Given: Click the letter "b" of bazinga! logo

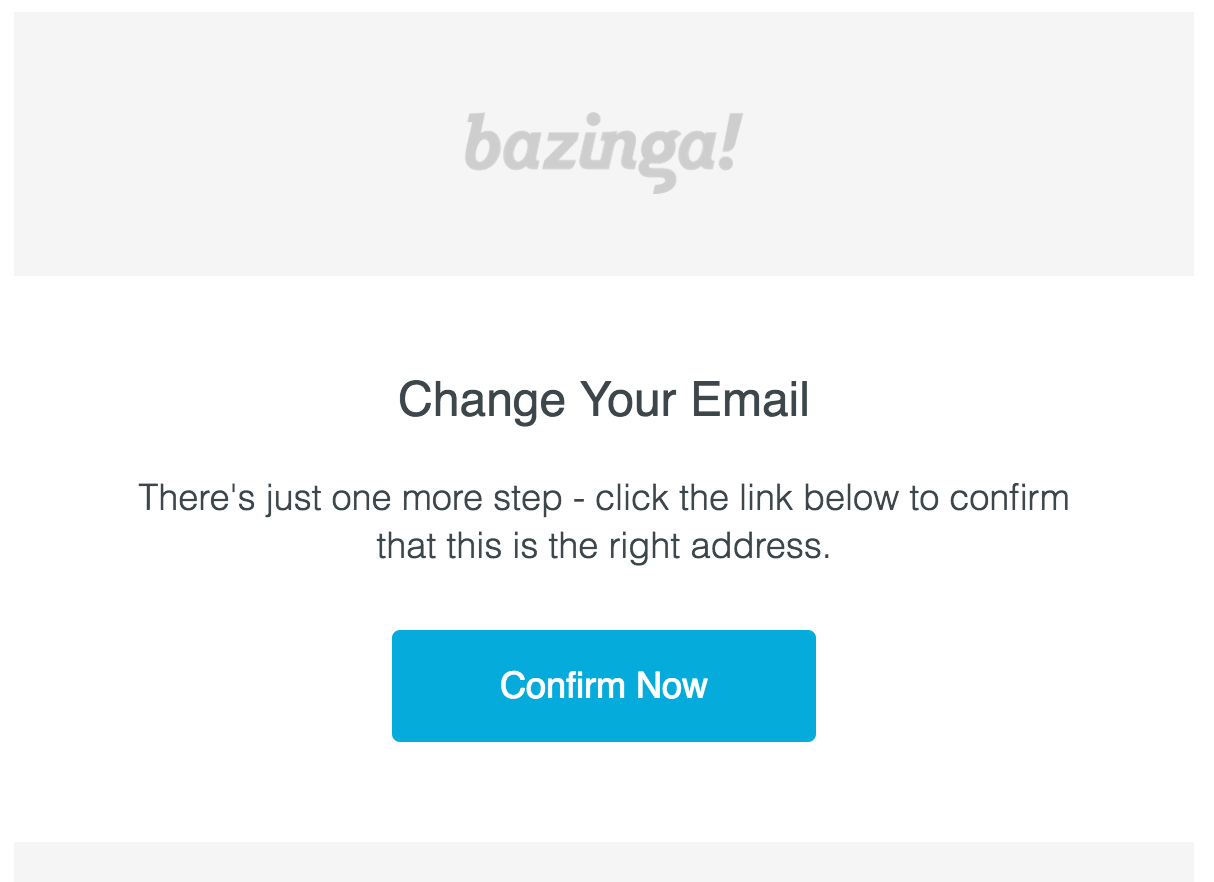Looking at the screenshot, I should (481, 143).
